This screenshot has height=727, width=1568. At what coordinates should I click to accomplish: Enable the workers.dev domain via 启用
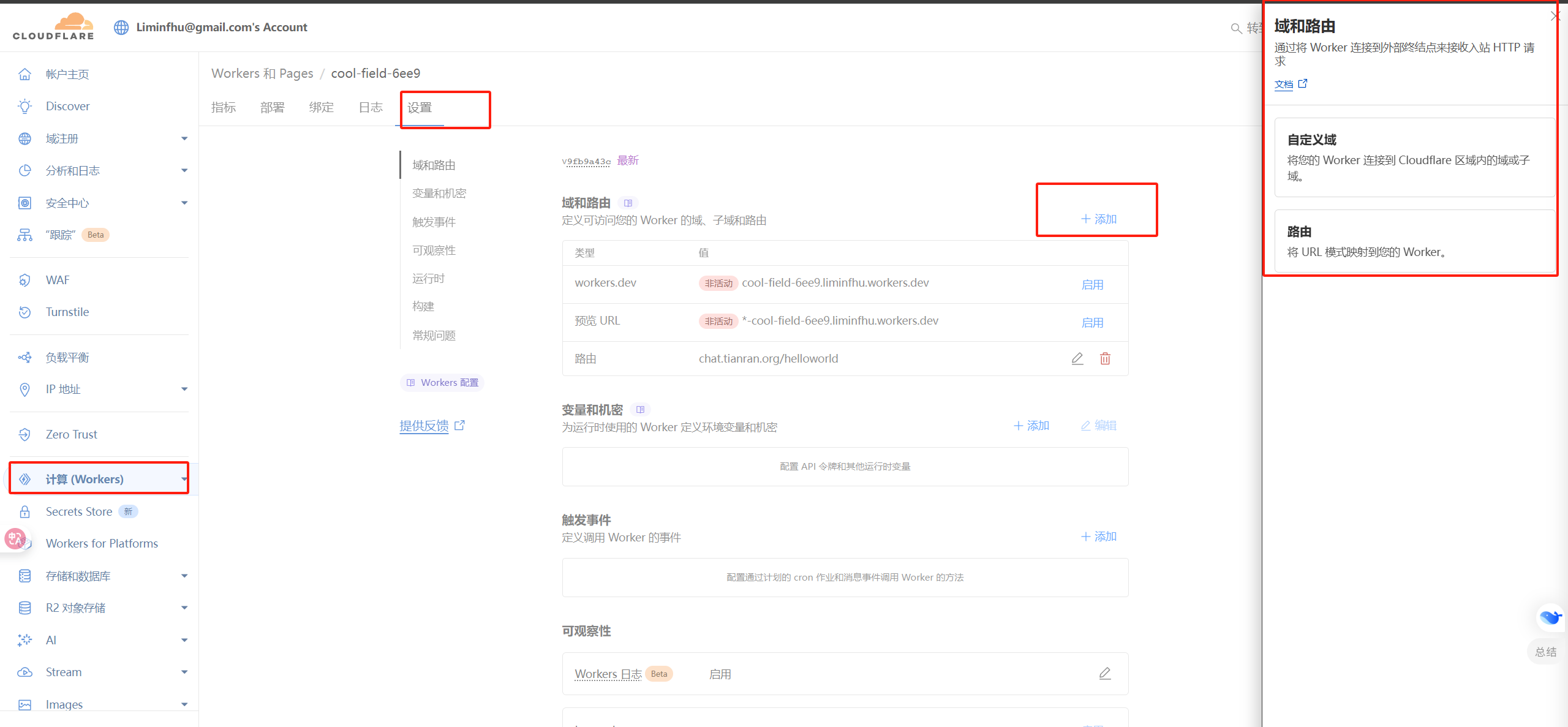1092,285
